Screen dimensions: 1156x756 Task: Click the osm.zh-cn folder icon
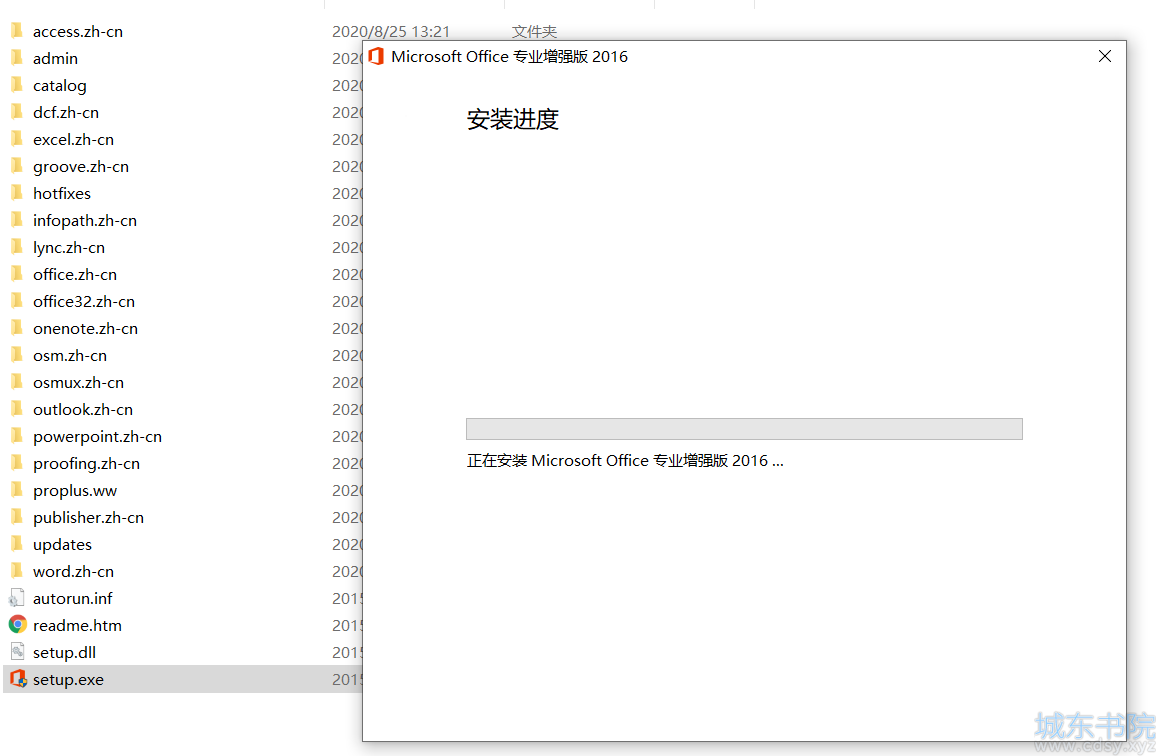pyautogui.click(x=17, y=355)
